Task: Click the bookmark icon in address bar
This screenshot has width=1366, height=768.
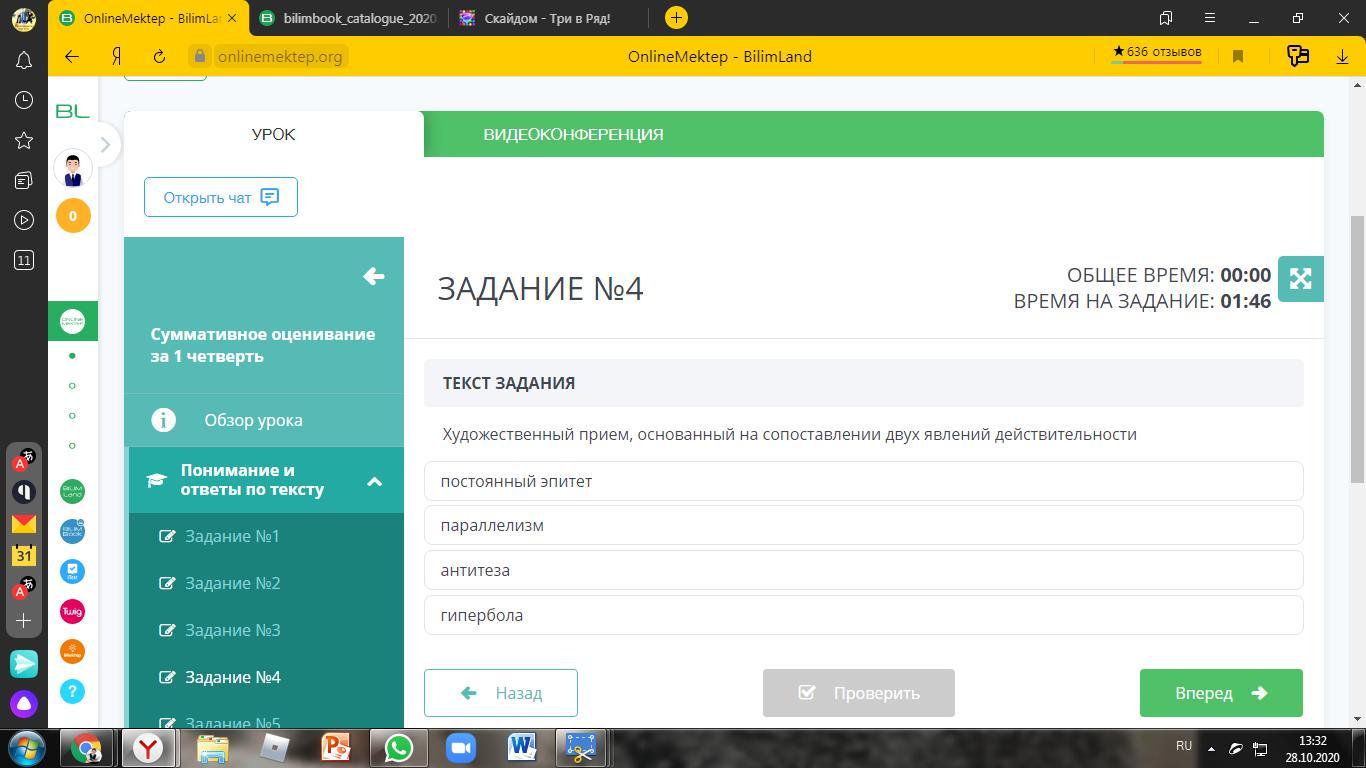Action: tap(1238, 57)
